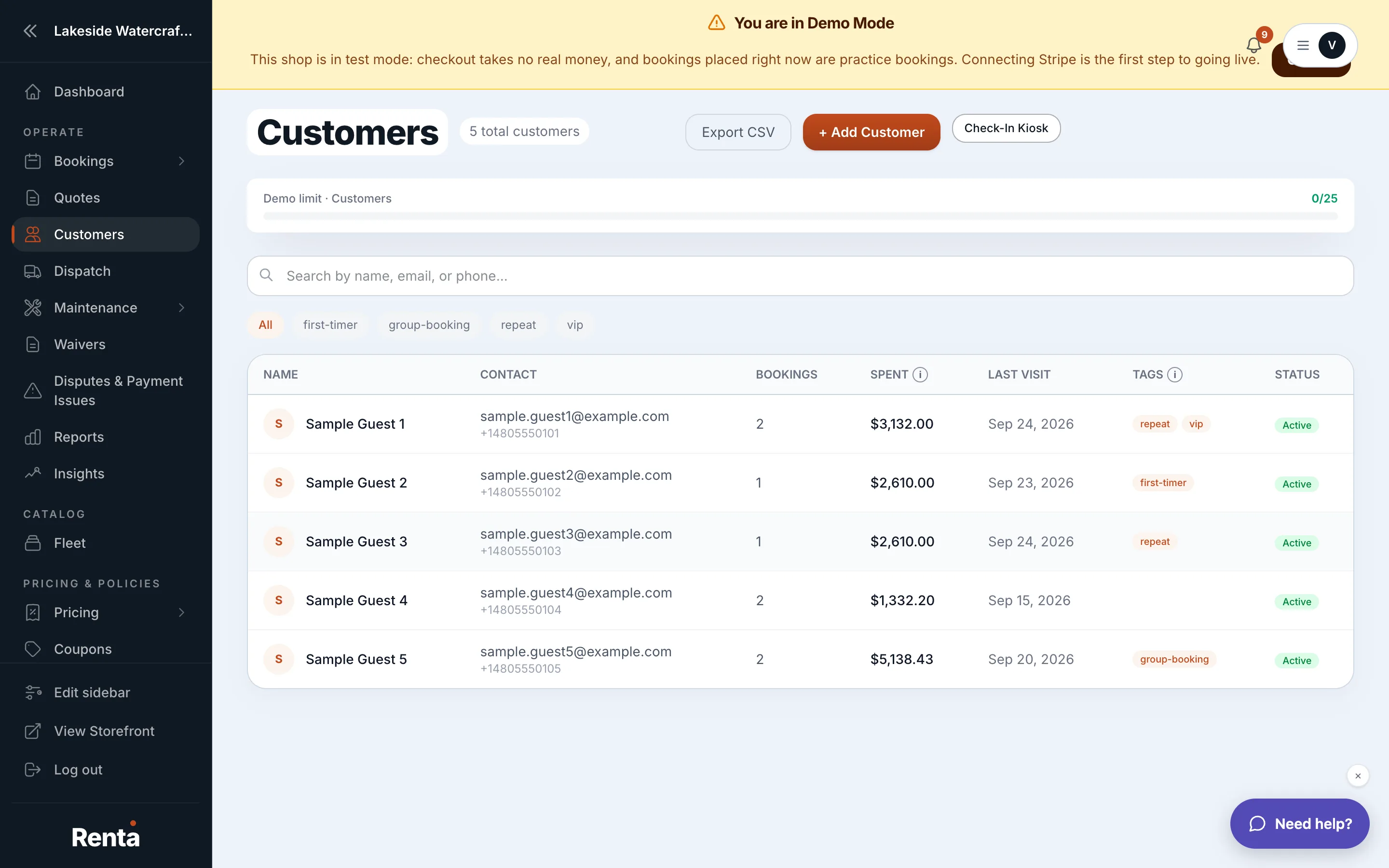This screenshot has width=1389, height=868.
Task: Filter customers by first-timer tag
Action: [330, 325]
